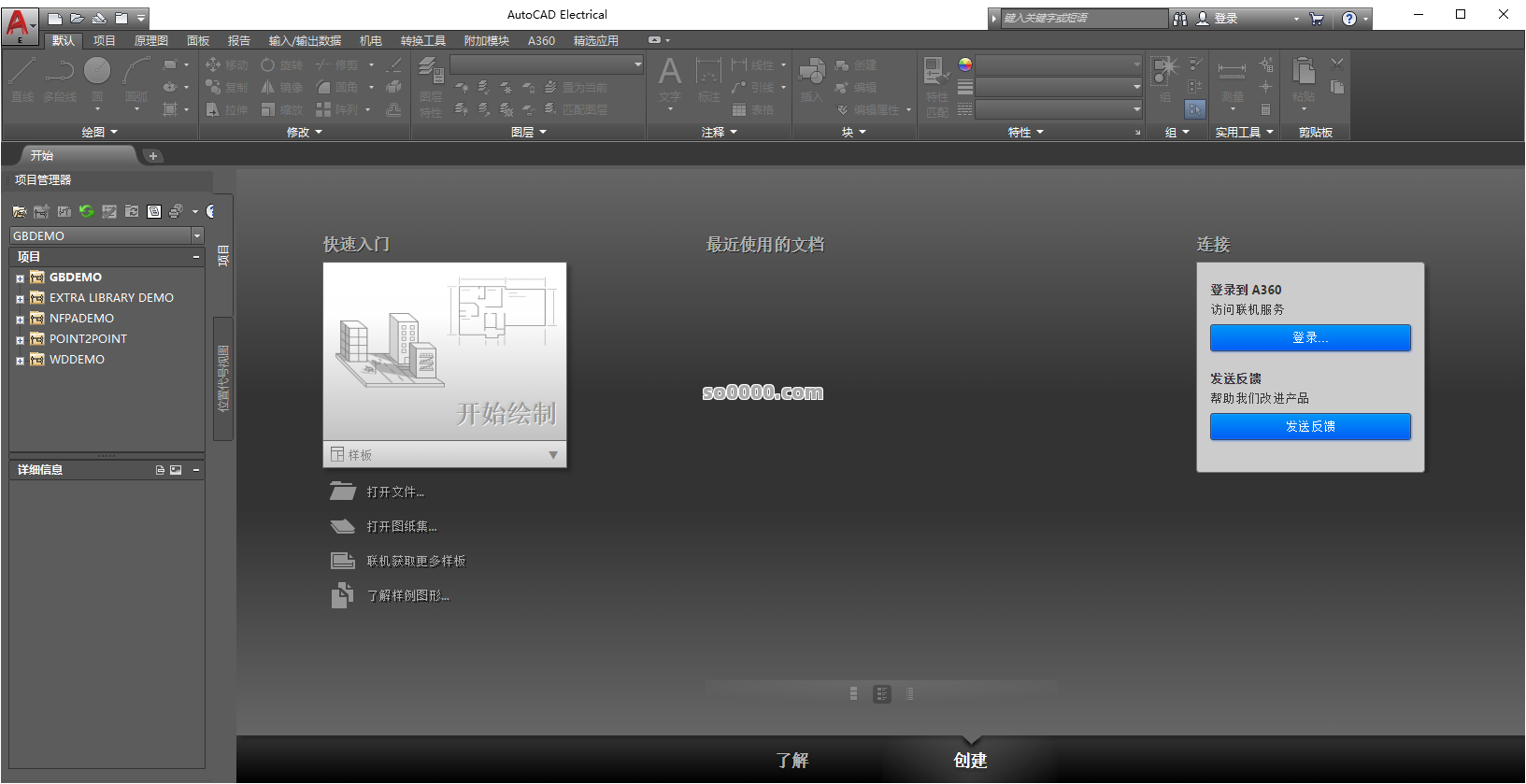Click the Help question mark icon
The height and width of the screenshot is (784, 1526).
coord(1349,19)
